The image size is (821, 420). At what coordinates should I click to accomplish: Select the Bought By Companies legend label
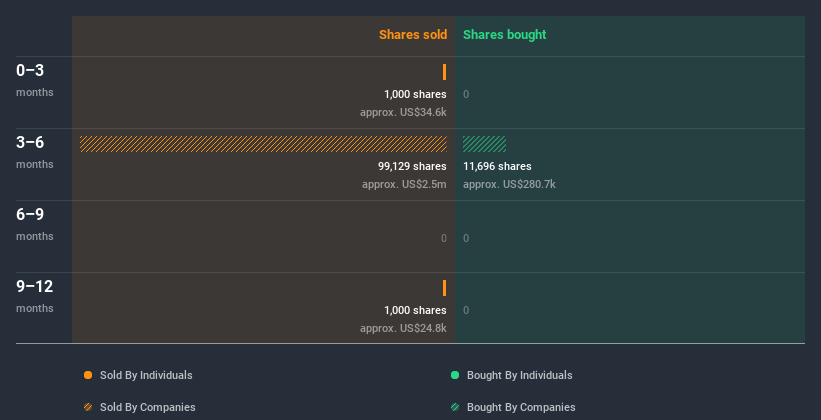pyautogui.click(x=521, y=407)
